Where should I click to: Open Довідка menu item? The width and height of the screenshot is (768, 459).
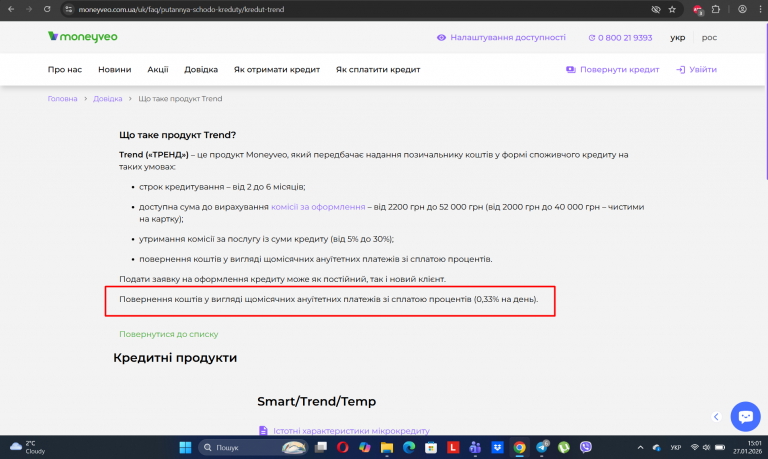click(x=201, y=70)
